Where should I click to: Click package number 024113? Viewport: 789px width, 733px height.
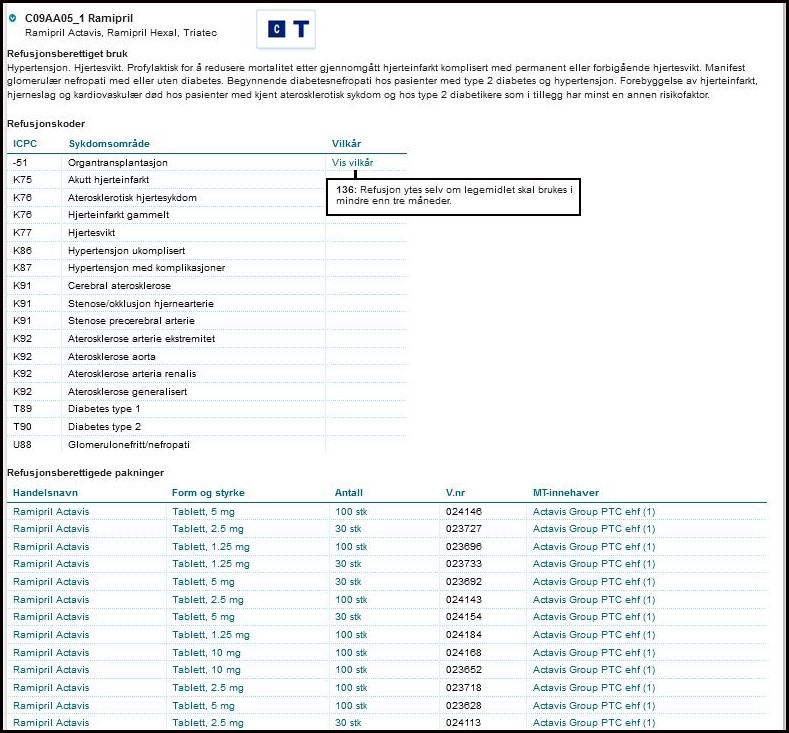pos(463,722)
